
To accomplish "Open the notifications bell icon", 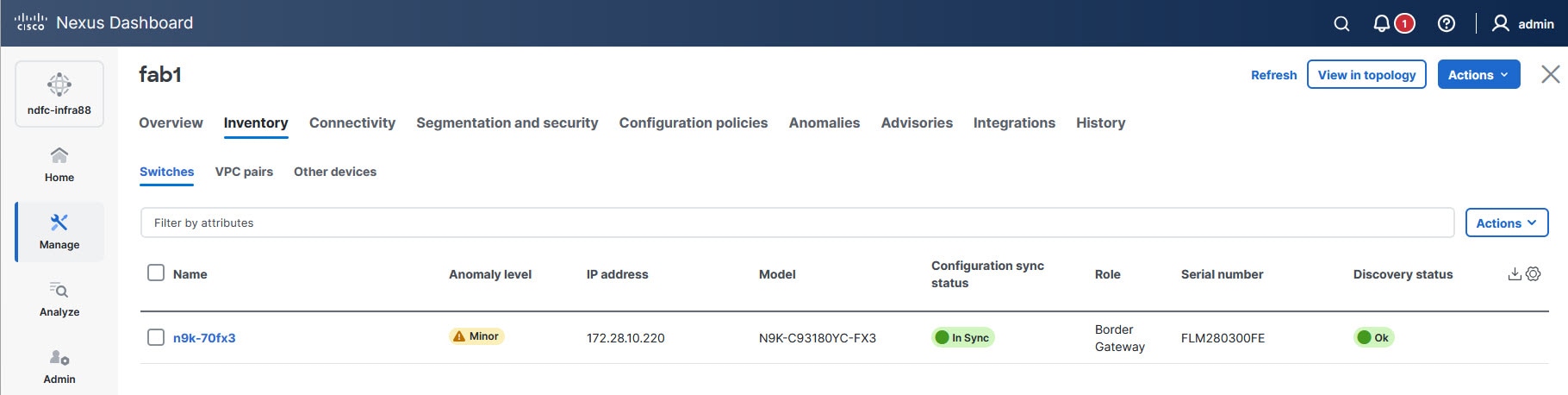I will point(1382,23).
